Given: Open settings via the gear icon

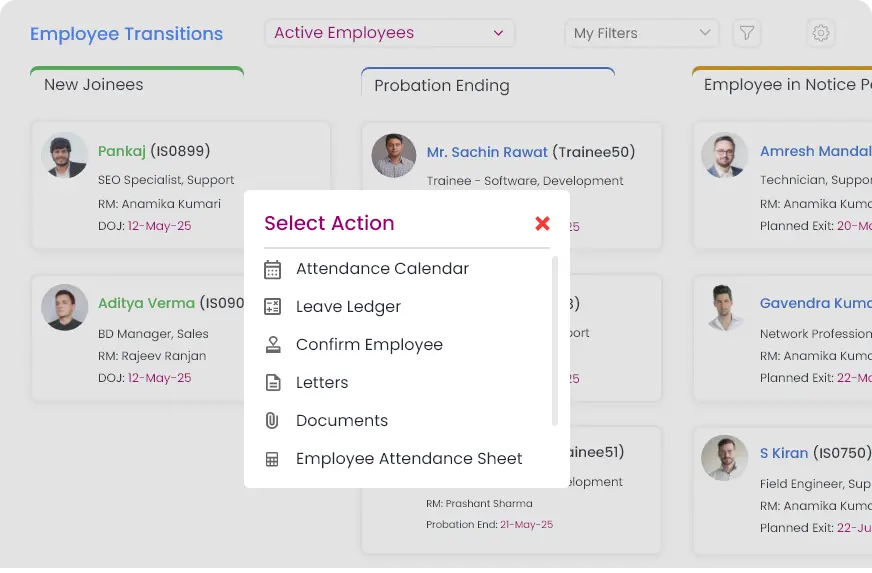Looking at the screenshot, I should (820, 33).
